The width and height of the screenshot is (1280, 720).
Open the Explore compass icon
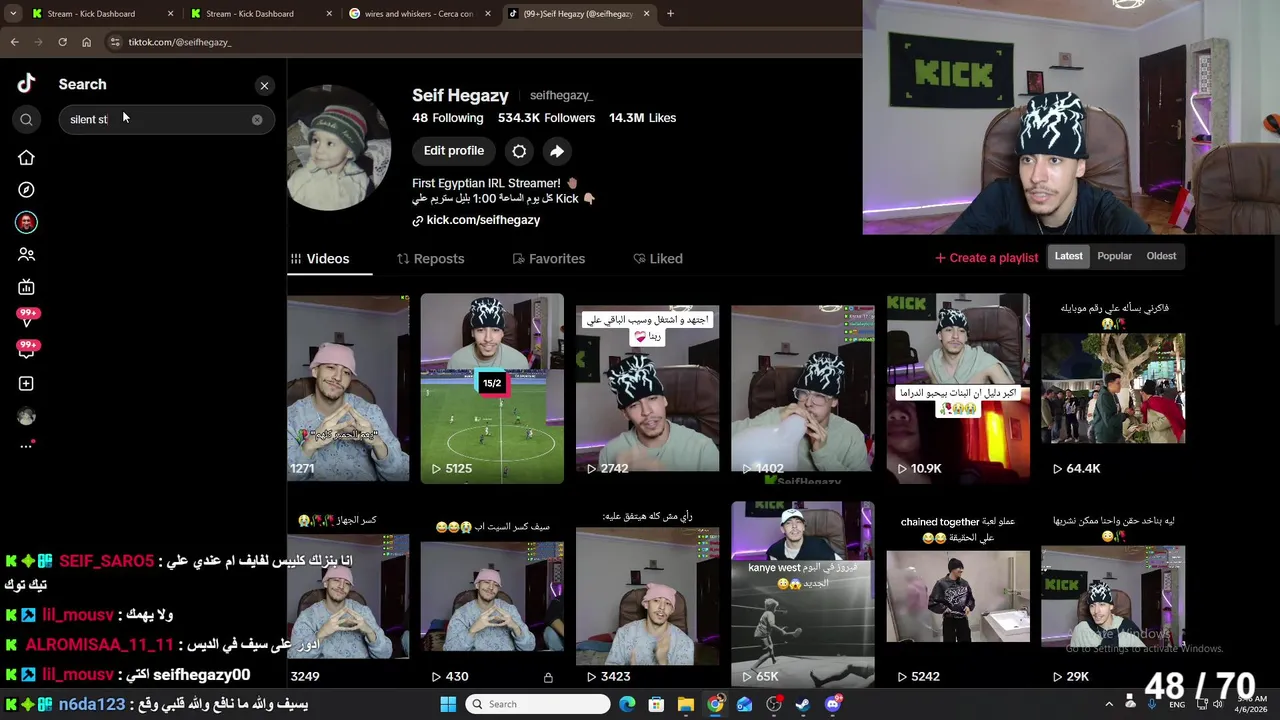tap(26, 190)
